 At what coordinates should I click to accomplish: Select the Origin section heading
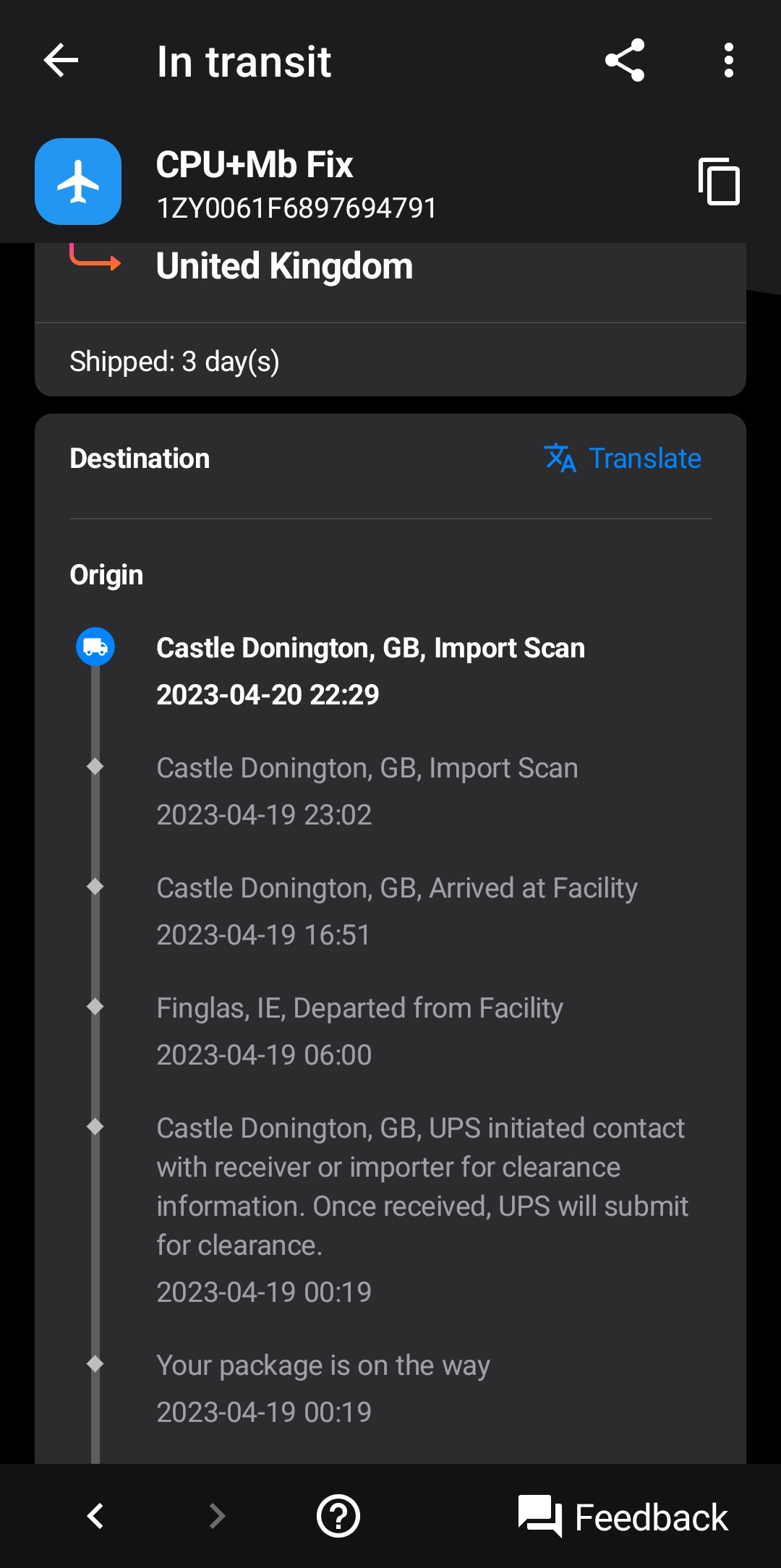pyautogui.click(x=106, y=575)
